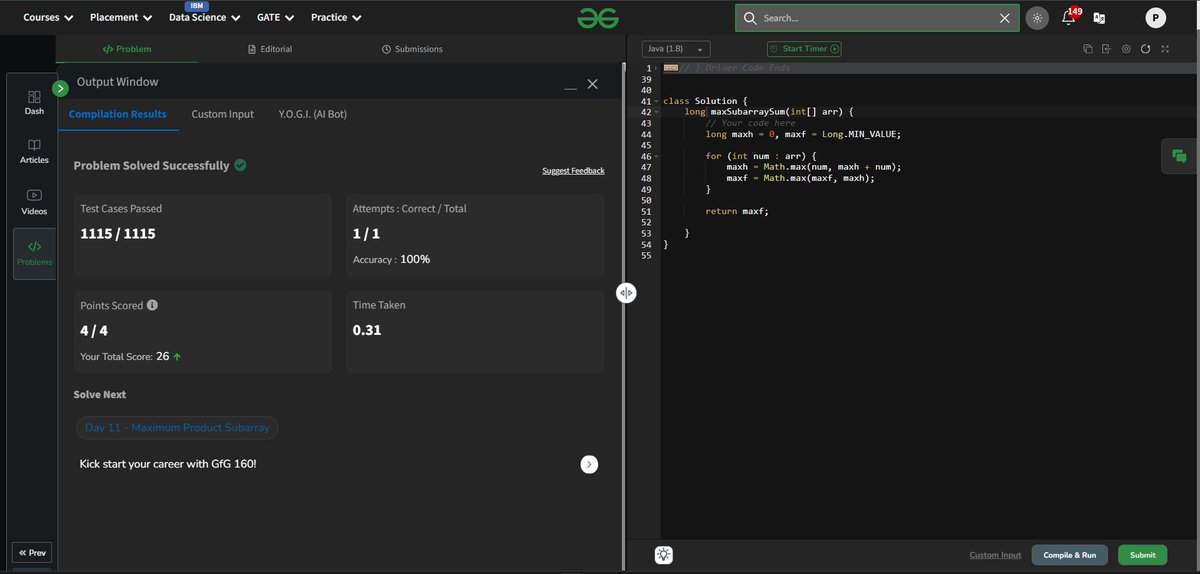
Task: Click the Prev button
Action: pos(31,553)
